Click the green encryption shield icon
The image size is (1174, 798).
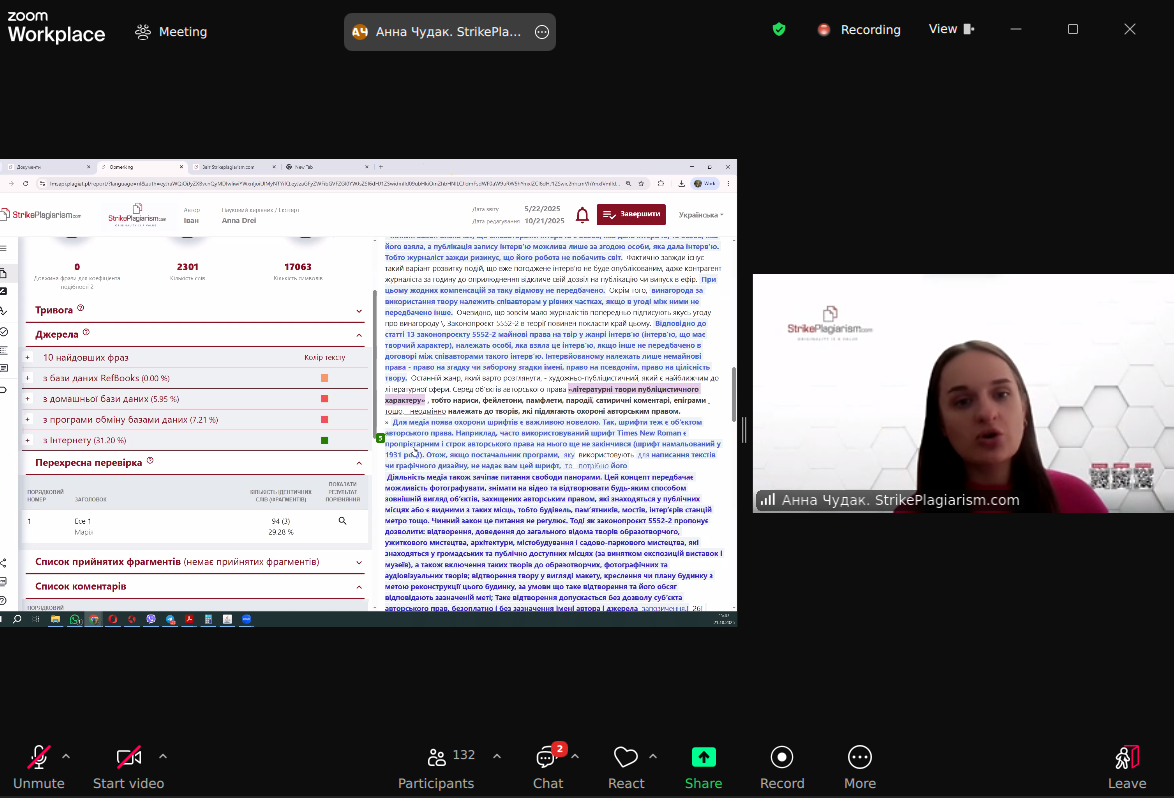pos(779,30)
